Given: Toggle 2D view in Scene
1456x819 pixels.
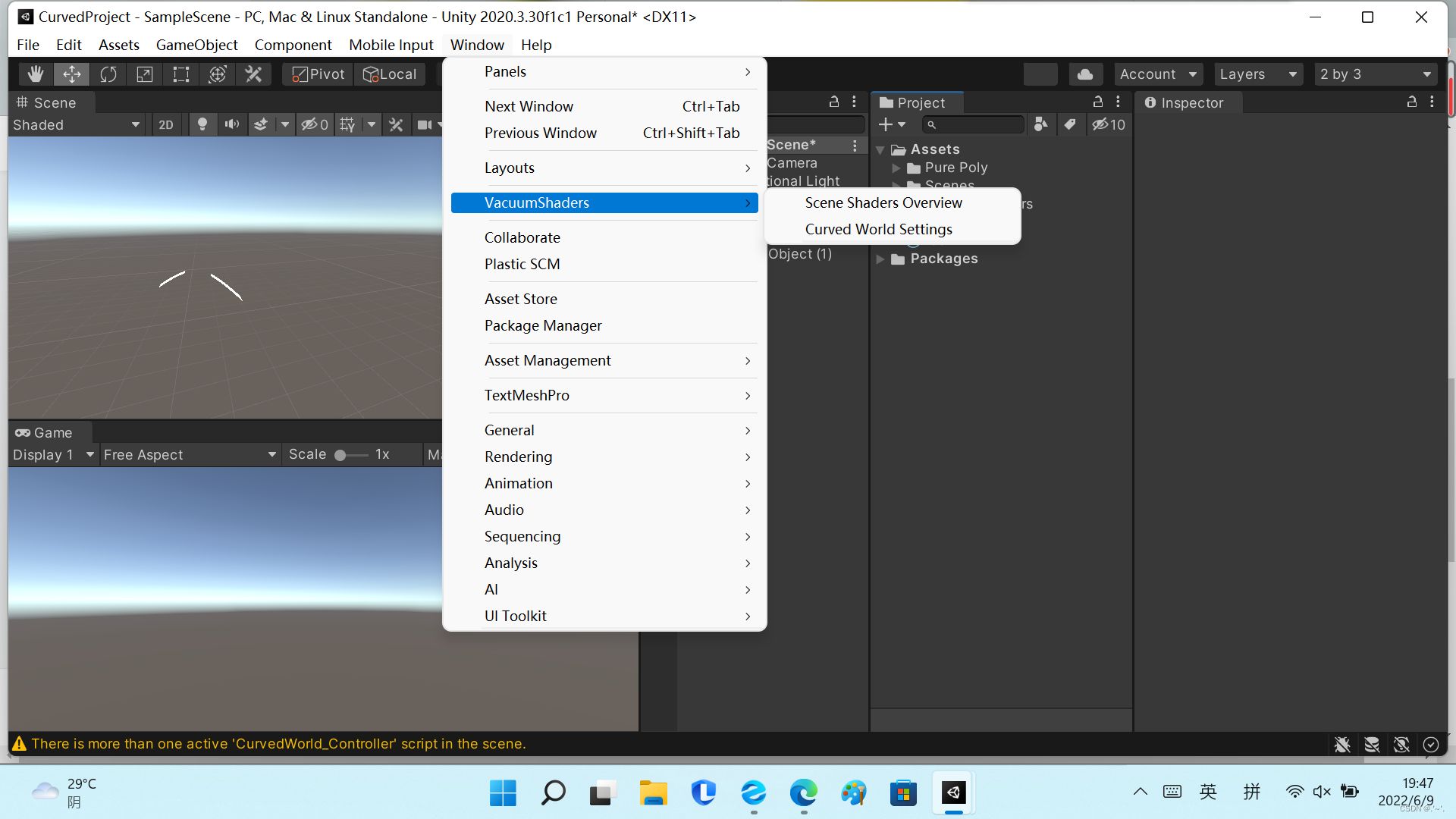Looking at the screenshot, I should (166, 125).
